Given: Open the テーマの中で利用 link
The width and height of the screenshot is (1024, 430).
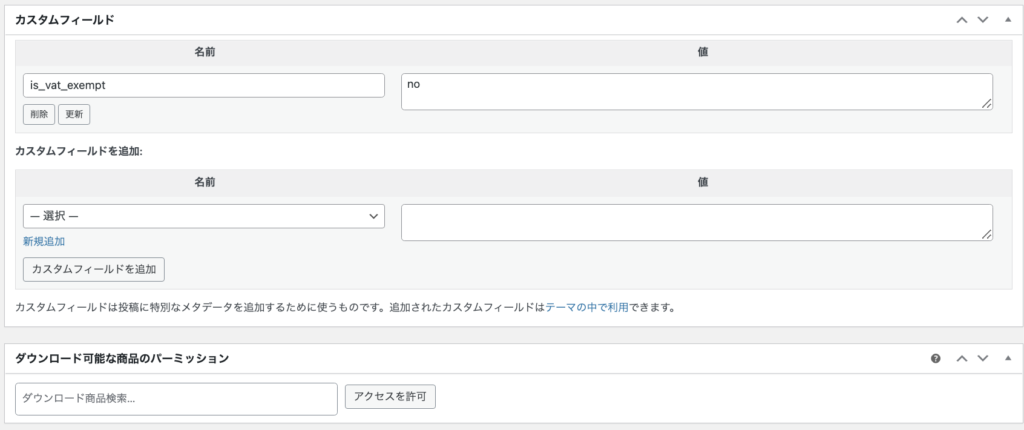Looking at the screenshot, I should point(586,307).
